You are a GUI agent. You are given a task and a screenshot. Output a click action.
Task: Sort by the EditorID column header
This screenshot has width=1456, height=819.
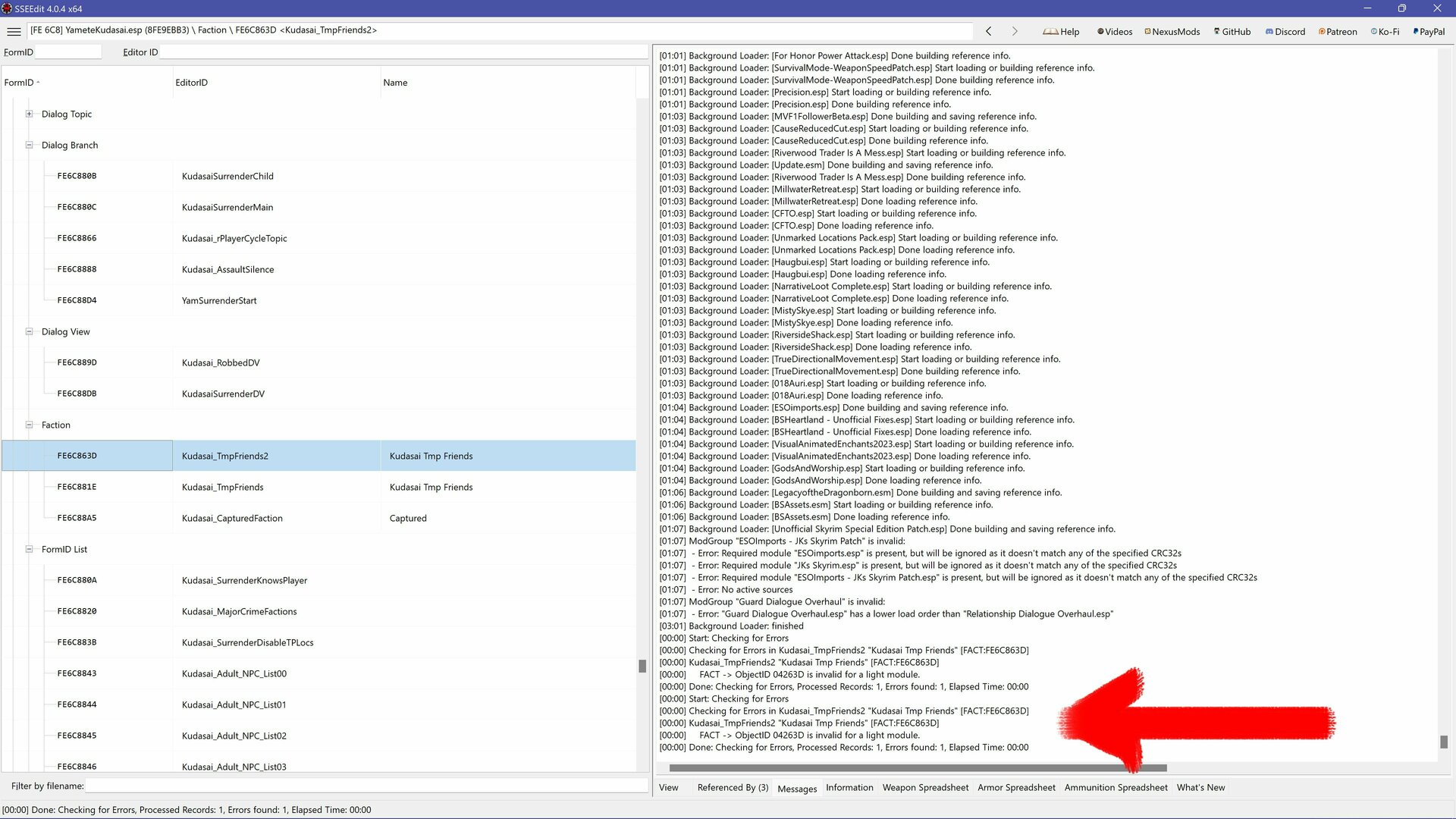[x=277, y=83]
